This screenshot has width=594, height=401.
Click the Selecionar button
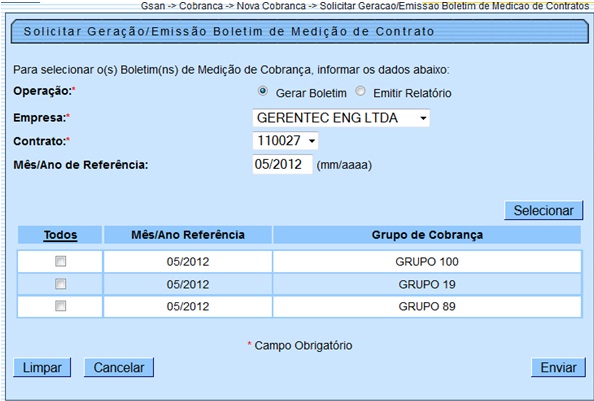[544, 211]
